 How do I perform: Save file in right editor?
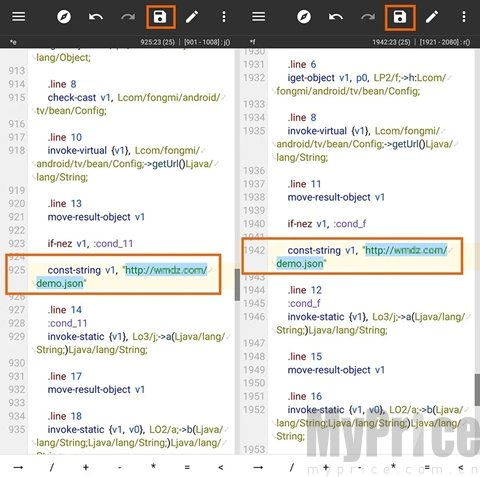pos(400,16)
